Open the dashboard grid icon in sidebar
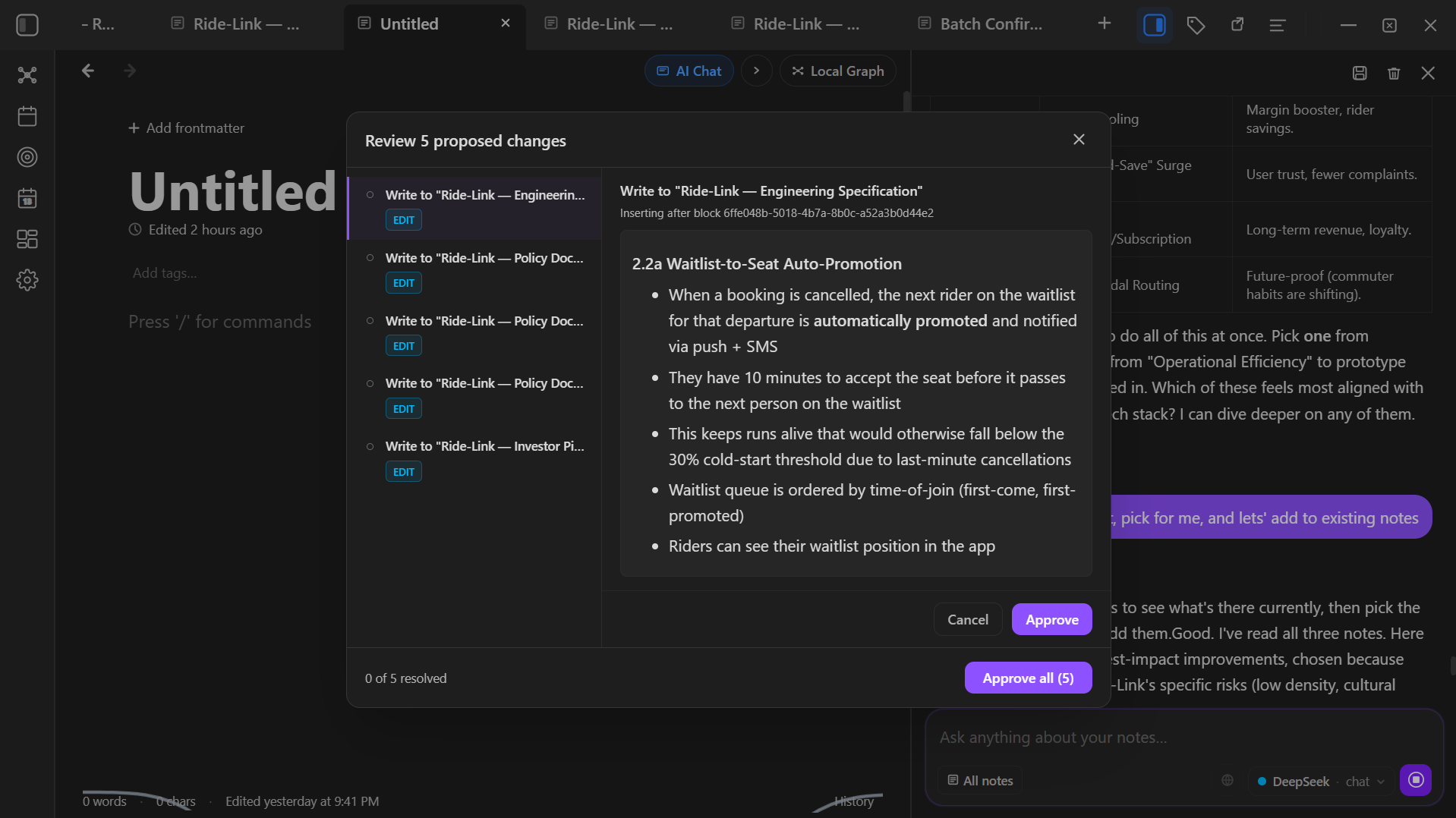Screen dimensions: 1456x818 click(27, 239)
